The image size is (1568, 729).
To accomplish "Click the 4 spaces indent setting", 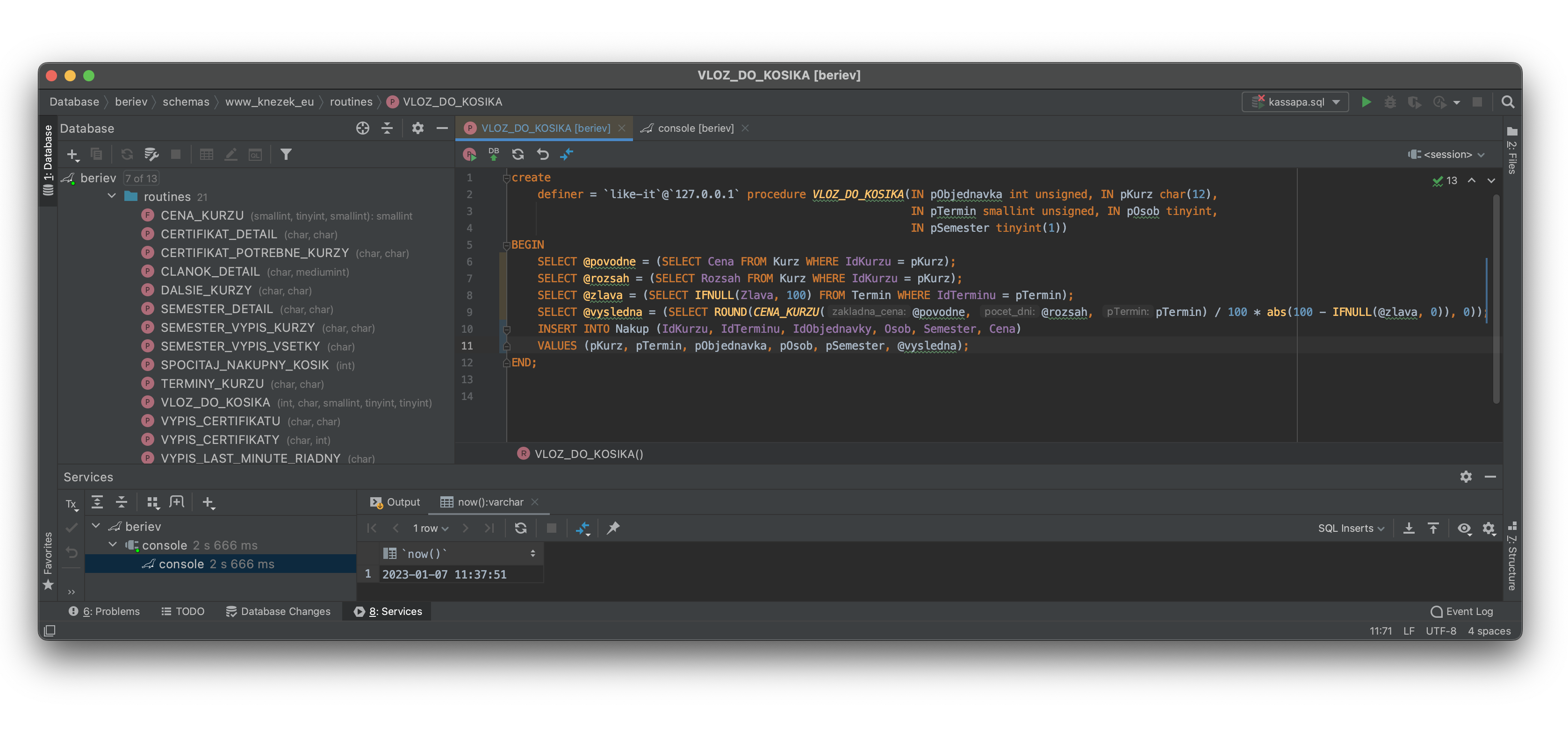I will click(x=1489, y=631).
